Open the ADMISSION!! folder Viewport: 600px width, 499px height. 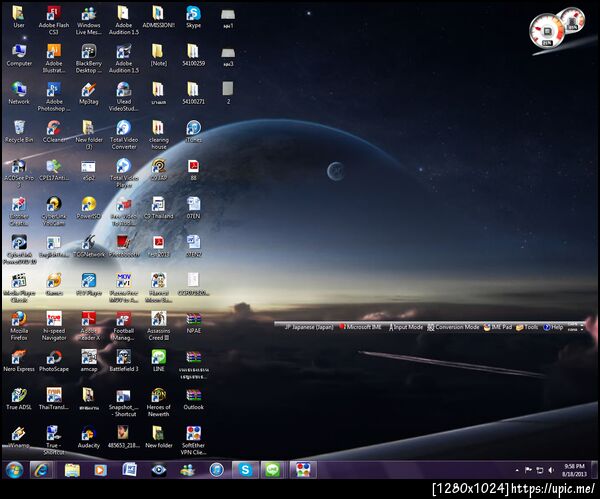[x=158, y=17]
